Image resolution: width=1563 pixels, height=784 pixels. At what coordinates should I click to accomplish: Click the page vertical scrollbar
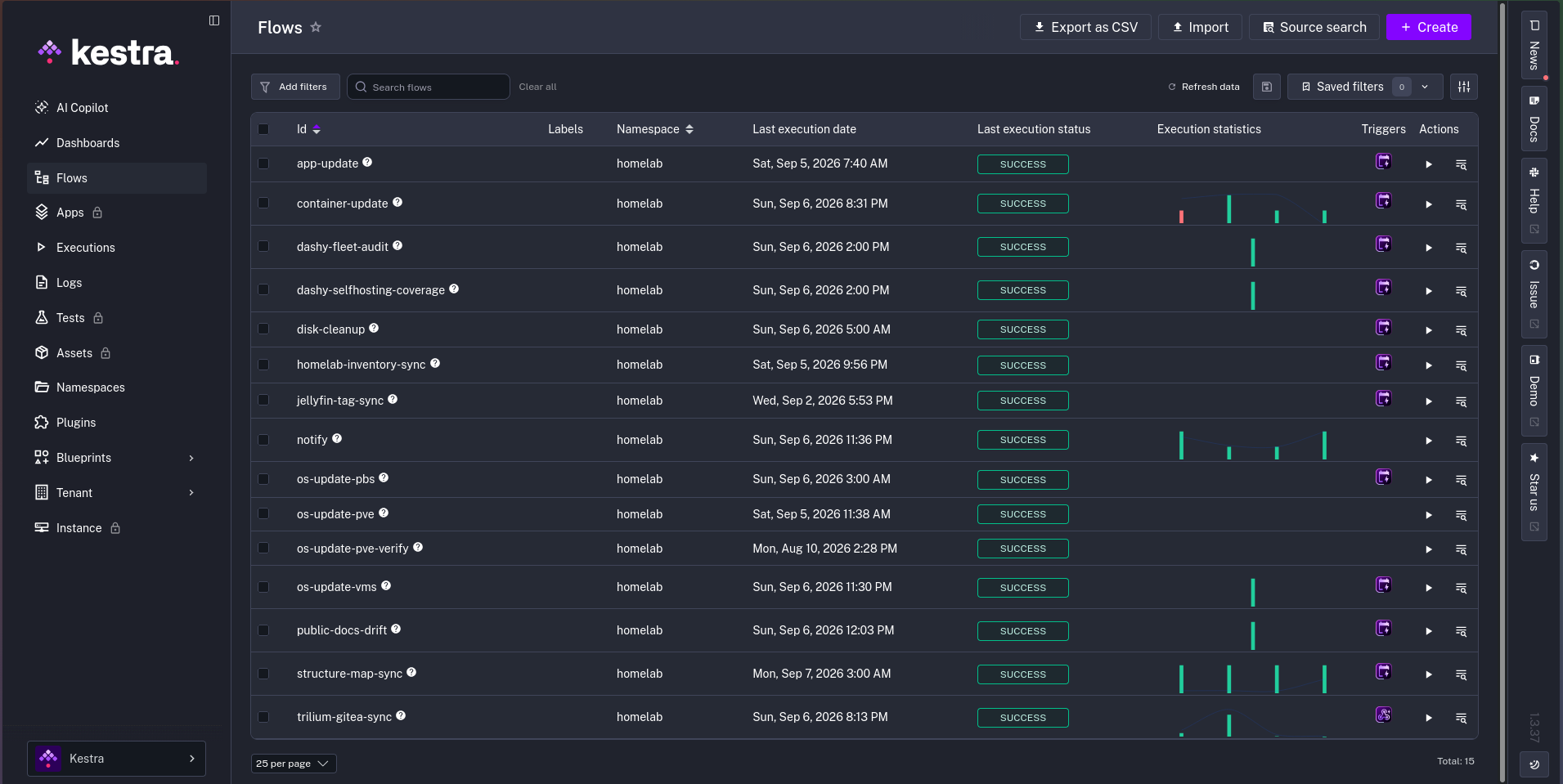[x=1503, y=392]
